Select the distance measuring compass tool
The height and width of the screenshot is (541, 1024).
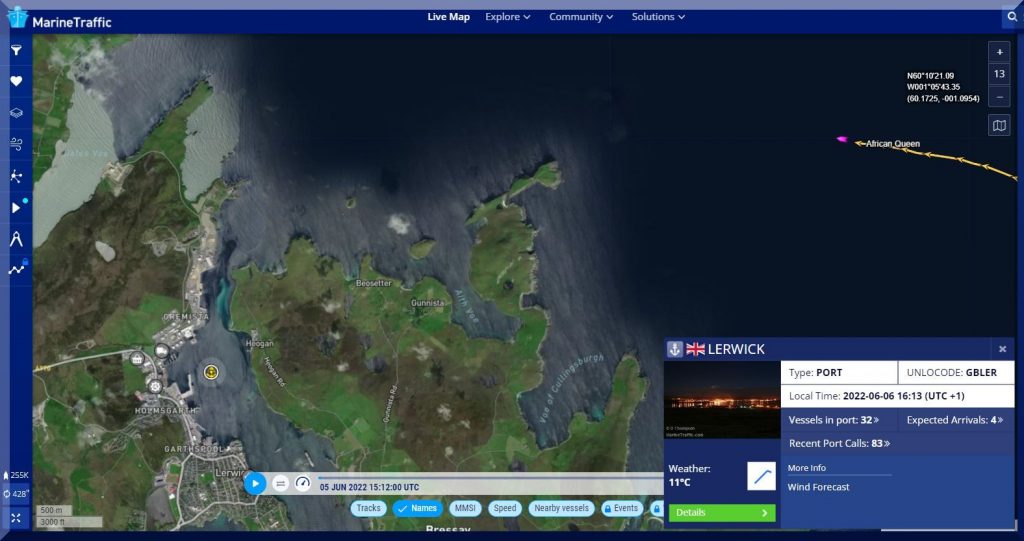[x=16, y=238]
